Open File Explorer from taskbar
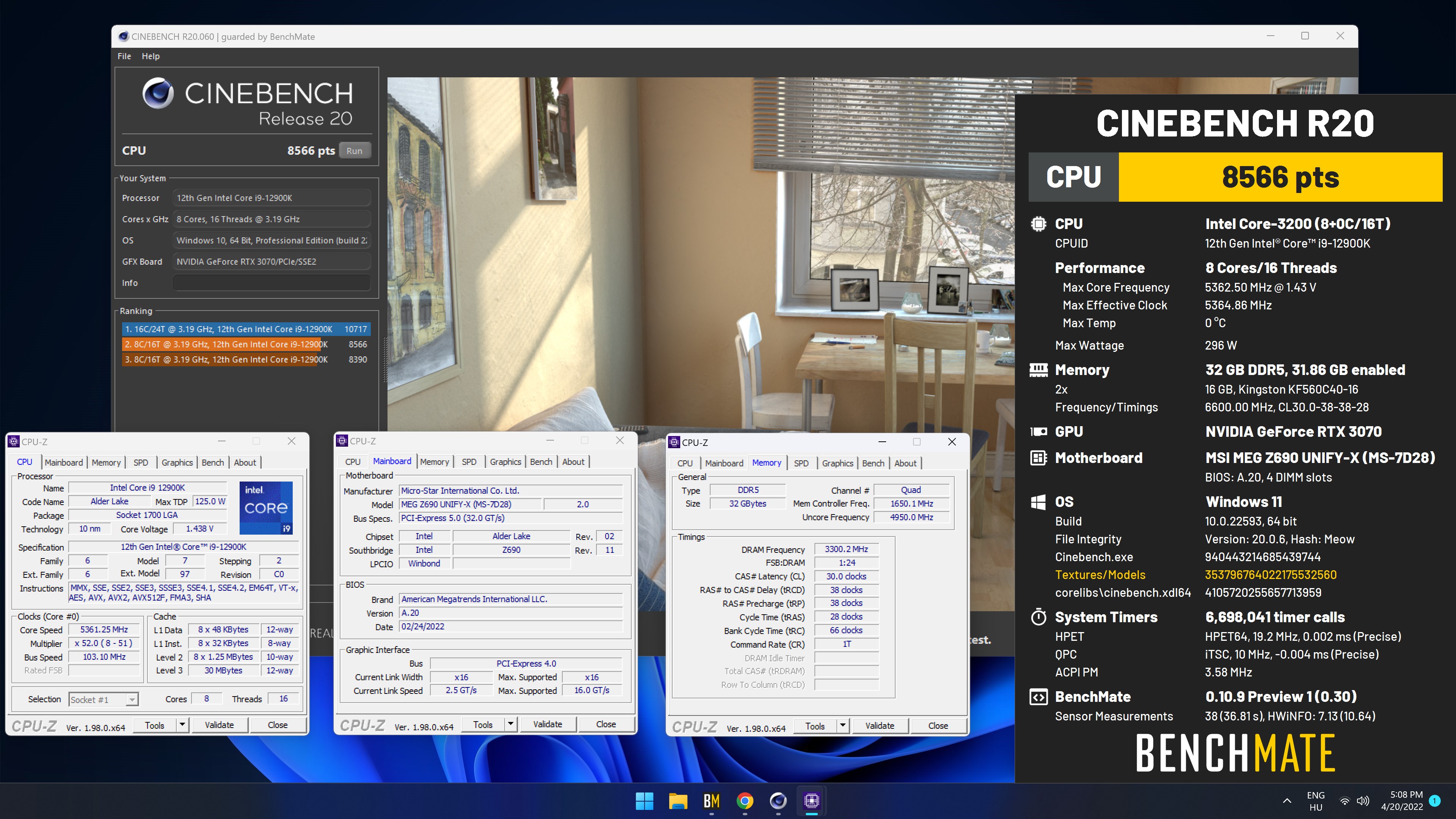 pyautogui.click(x=678, y=800)
